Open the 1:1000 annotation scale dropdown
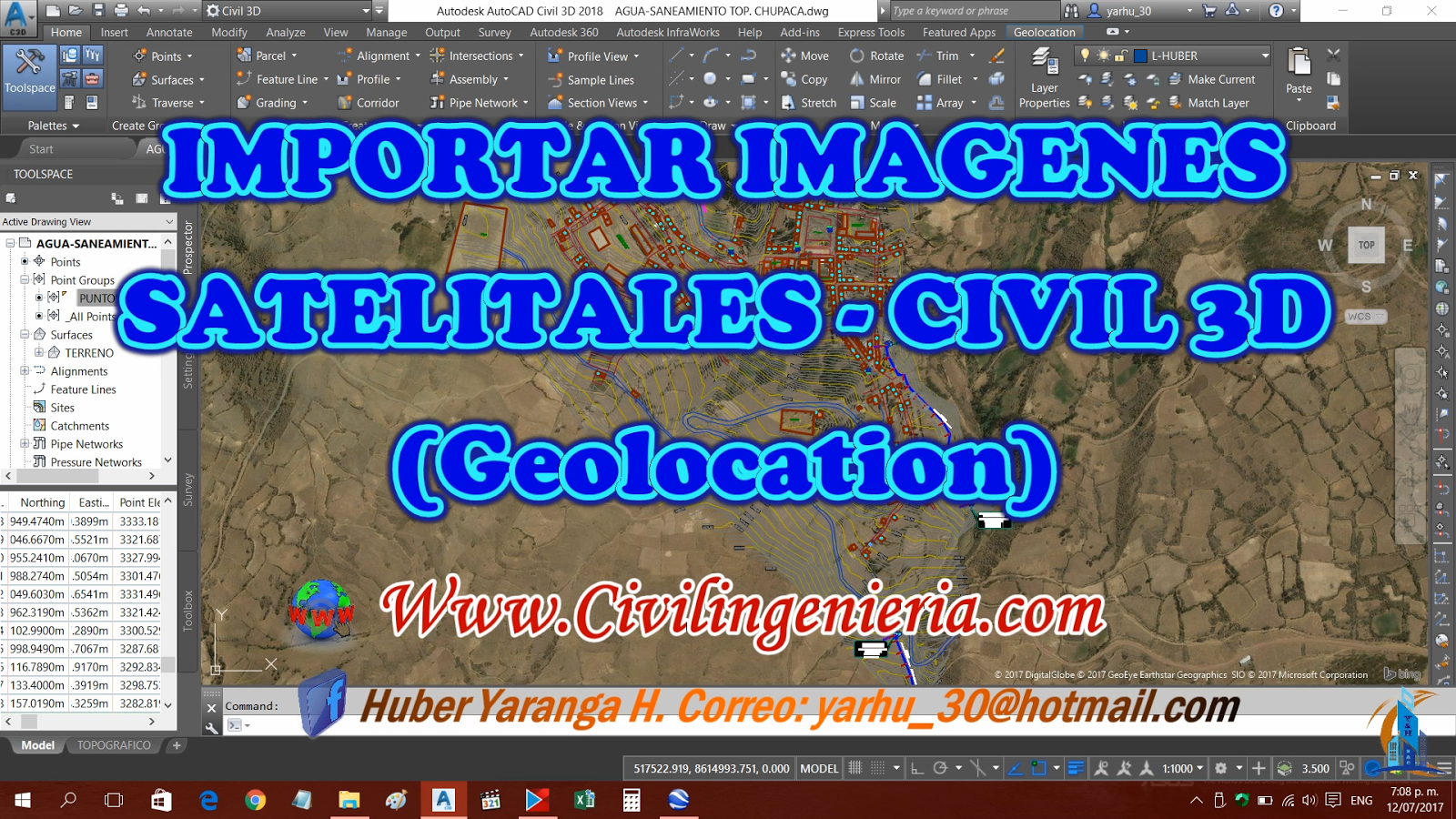The image size is (1456, 819). [1183, 768]
